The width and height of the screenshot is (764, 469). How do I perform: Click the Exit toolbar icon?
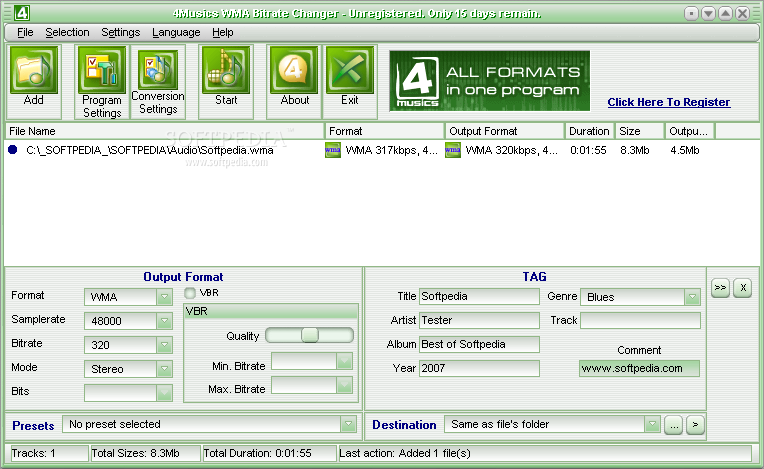(x=349, y=71)
